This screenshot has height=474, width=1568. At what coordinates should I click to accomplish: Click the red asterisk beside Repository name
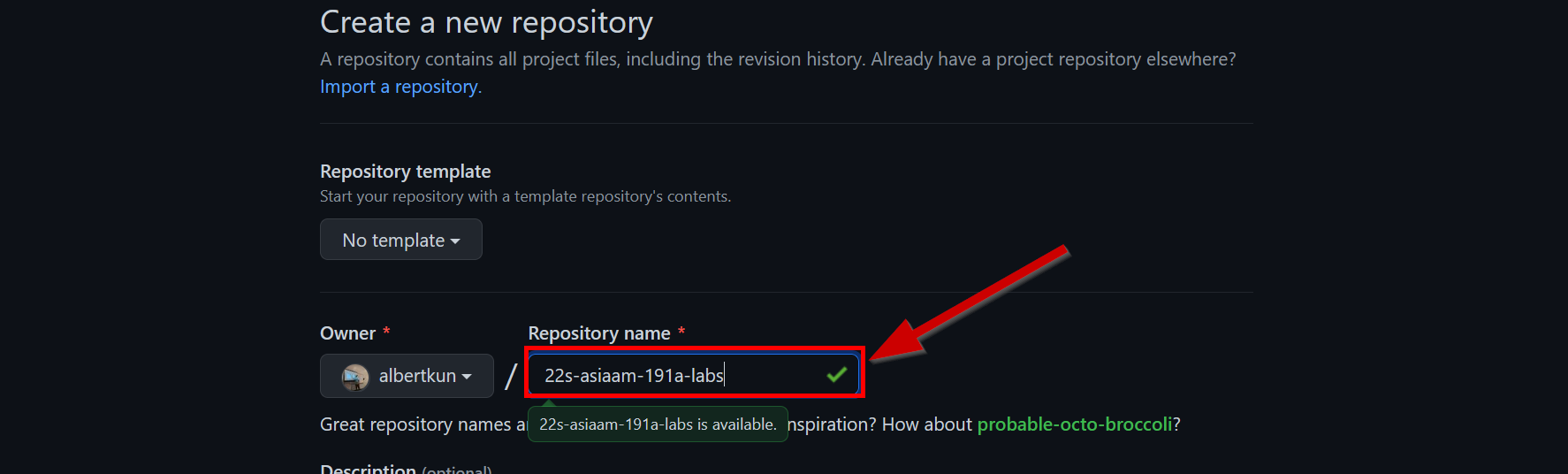[681, 332]
